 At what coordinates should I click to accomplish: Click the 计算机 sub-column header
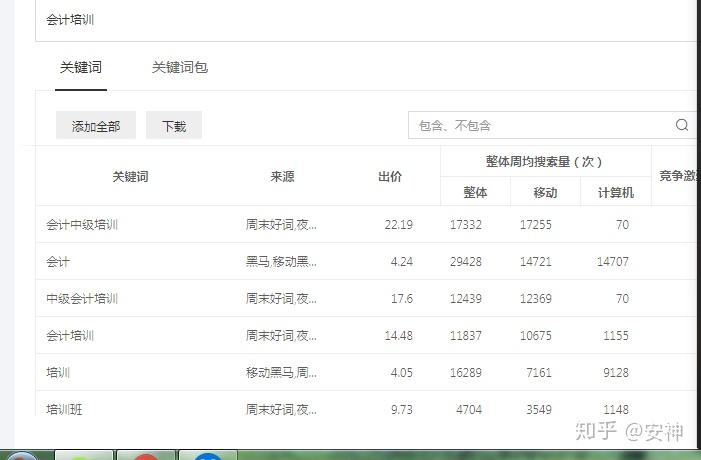(x=616, y=193)
